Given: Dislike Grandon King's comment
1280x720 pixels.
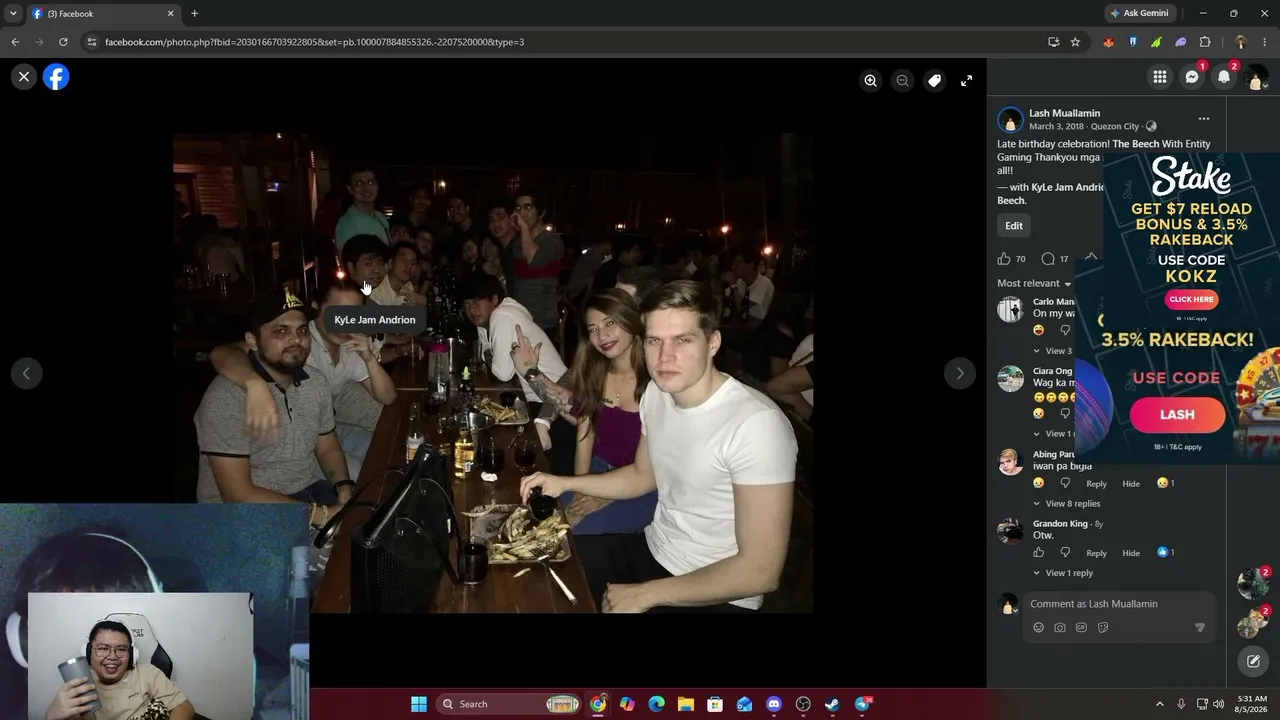Looking at the screenshot, I should [1065, 553].
